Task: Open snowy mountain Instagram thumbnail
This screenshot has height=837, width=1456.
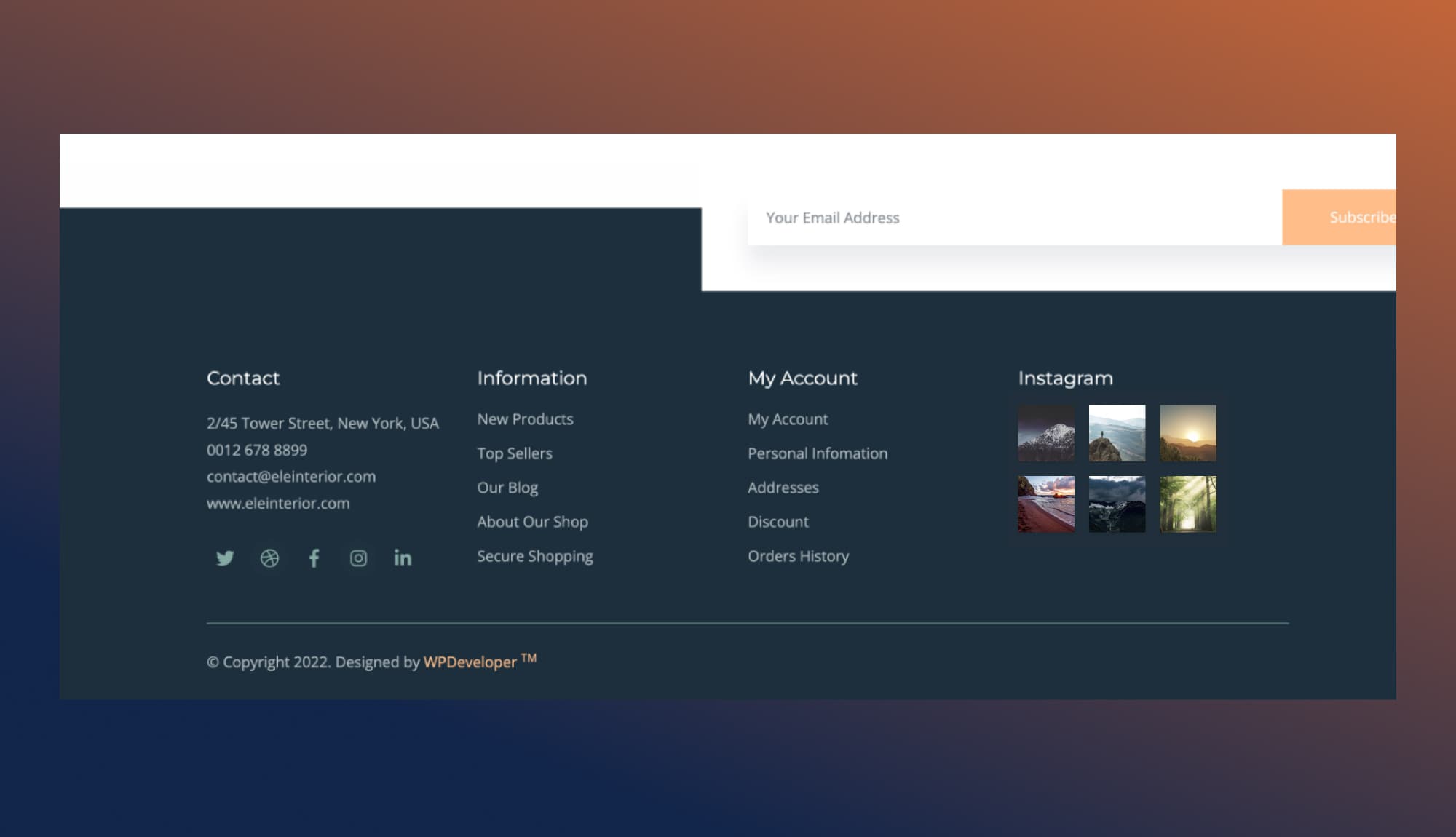Action: (x=1045, y=433)
